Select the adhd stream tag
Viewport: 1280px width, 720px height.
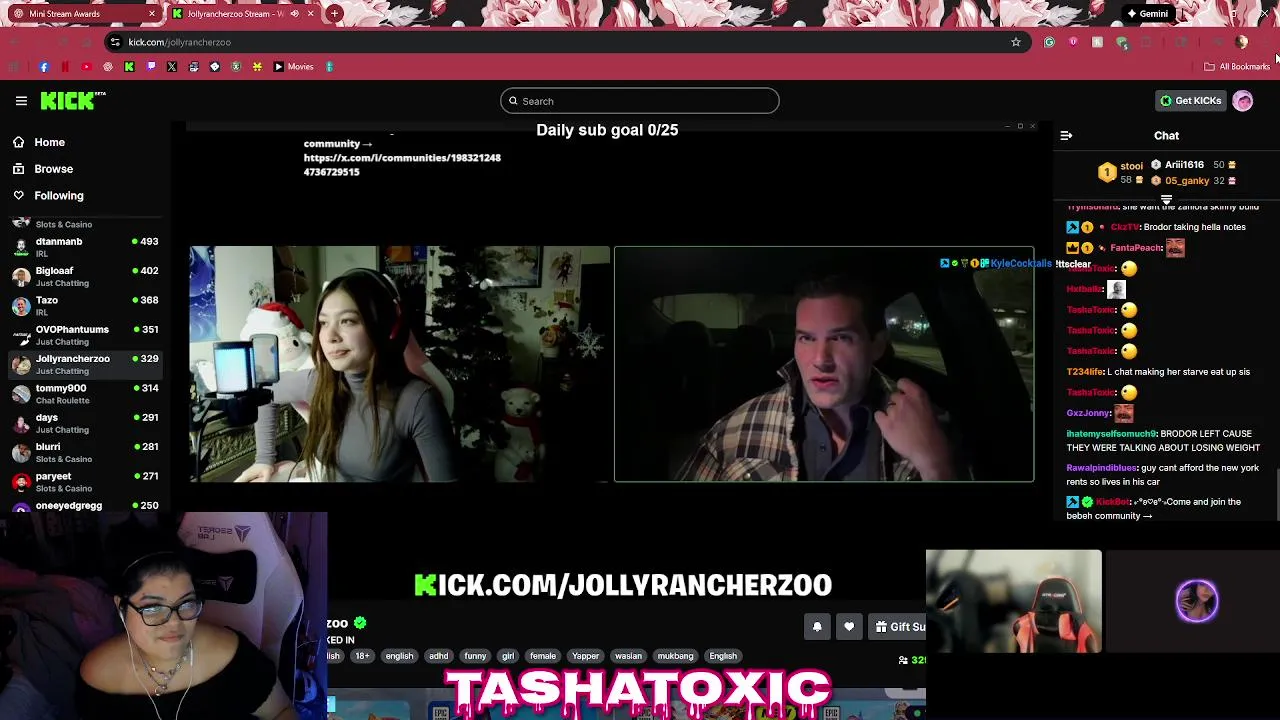[439, 656]
